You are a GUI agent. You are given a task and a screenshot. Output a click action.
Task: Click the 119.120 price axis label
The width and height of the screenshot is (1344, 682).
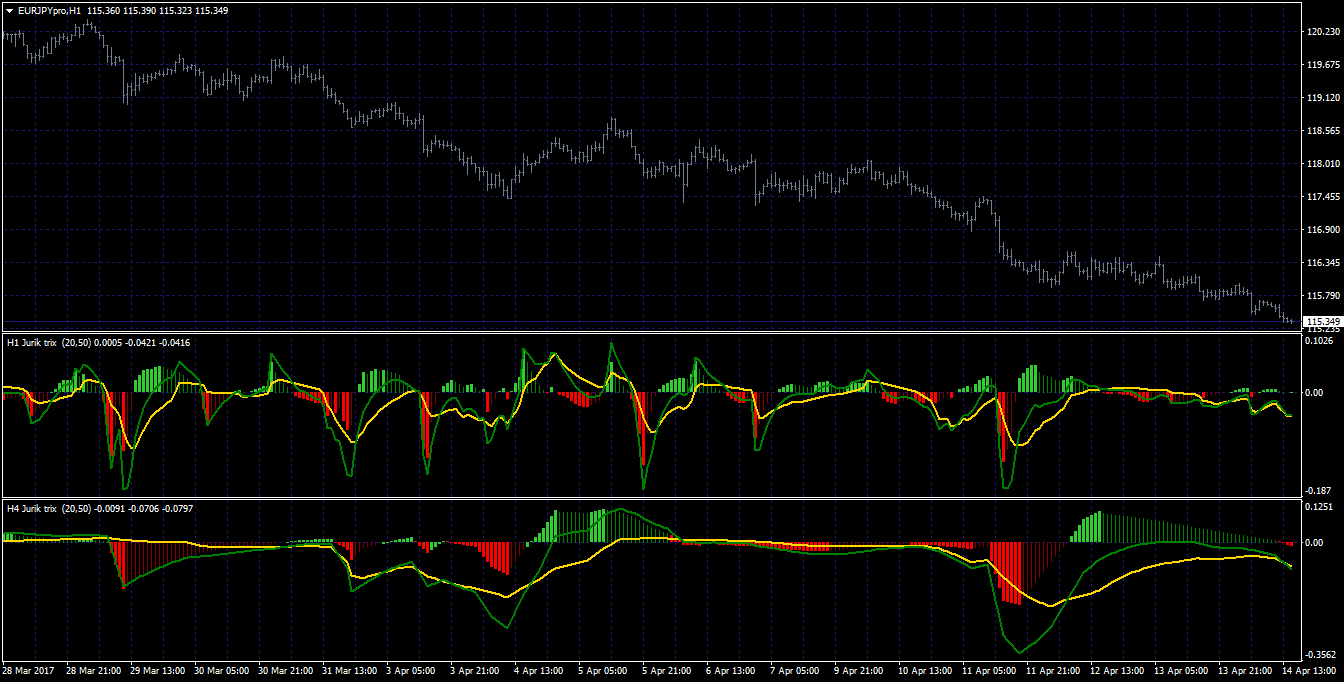tap(1322, 98)
